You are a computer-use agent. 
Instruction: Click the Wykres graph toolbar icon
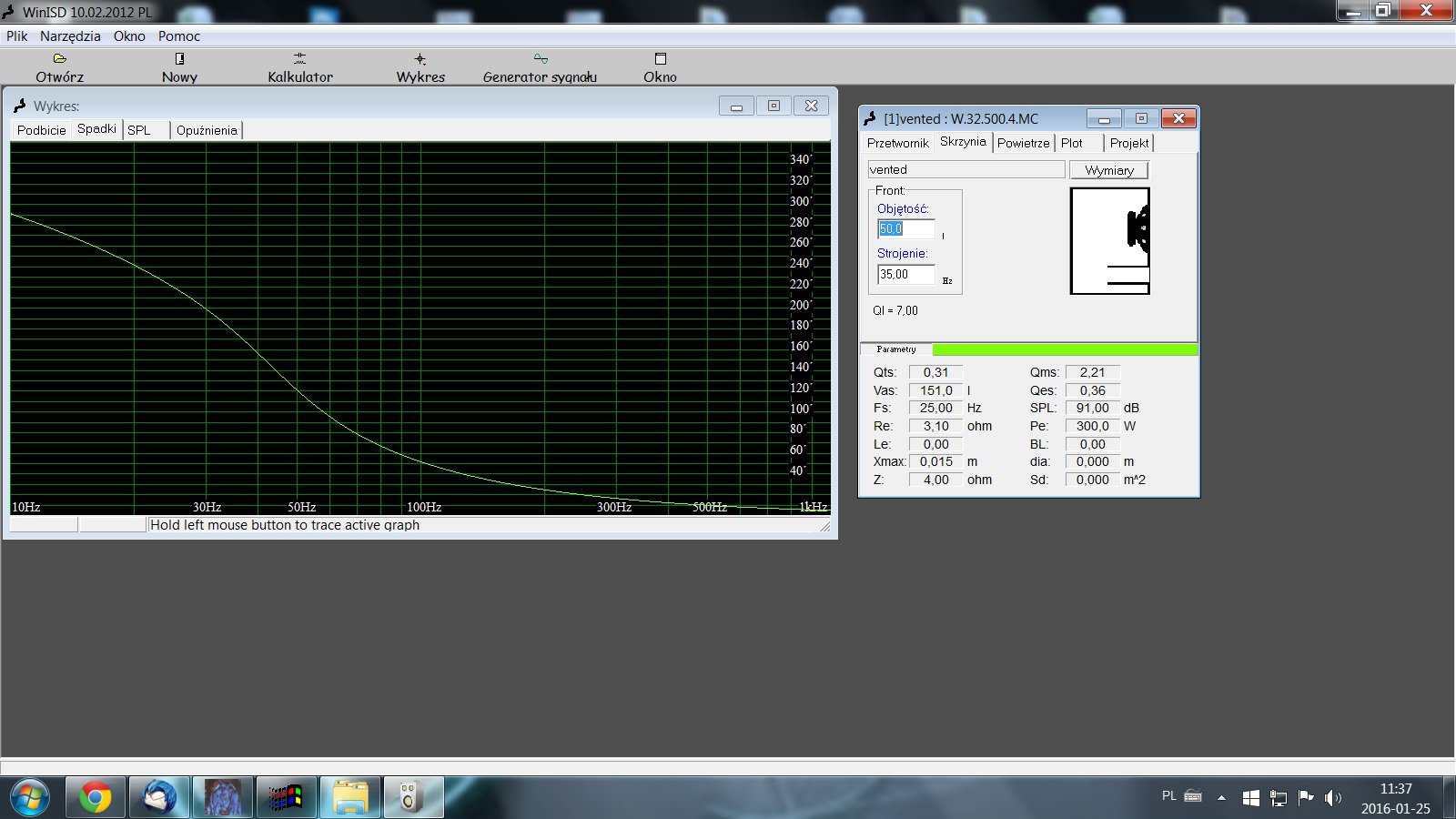coord(420,59)
